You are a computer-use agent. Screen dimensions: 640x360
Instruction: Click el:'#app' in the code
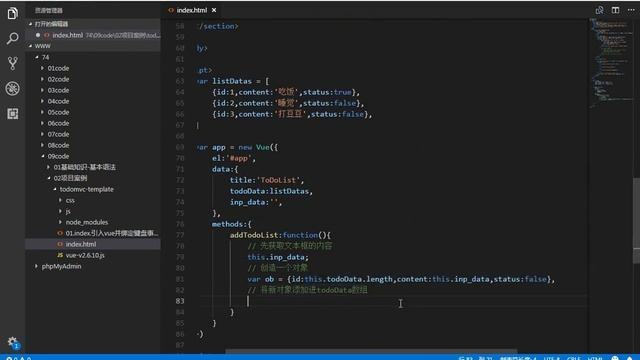(234, 158)
